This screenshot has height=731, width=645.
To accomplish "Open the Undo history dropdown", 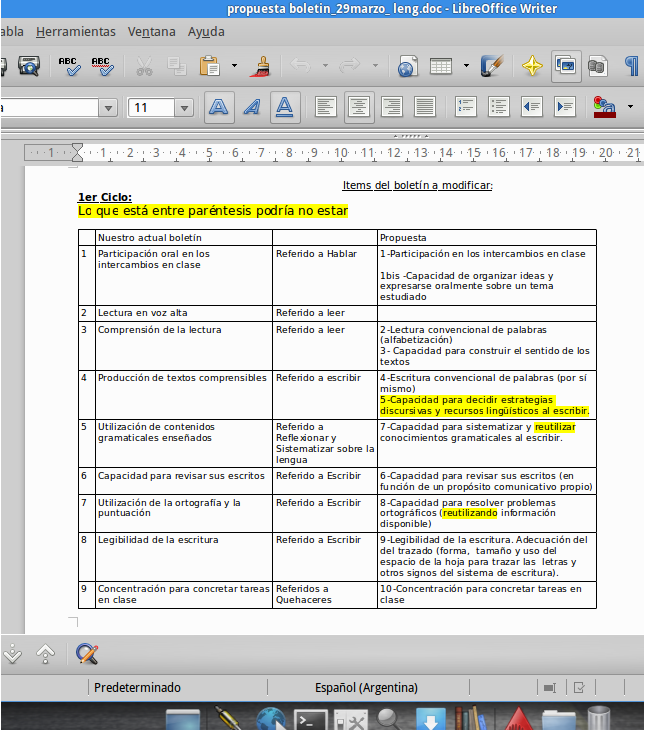I will (325, 66).
